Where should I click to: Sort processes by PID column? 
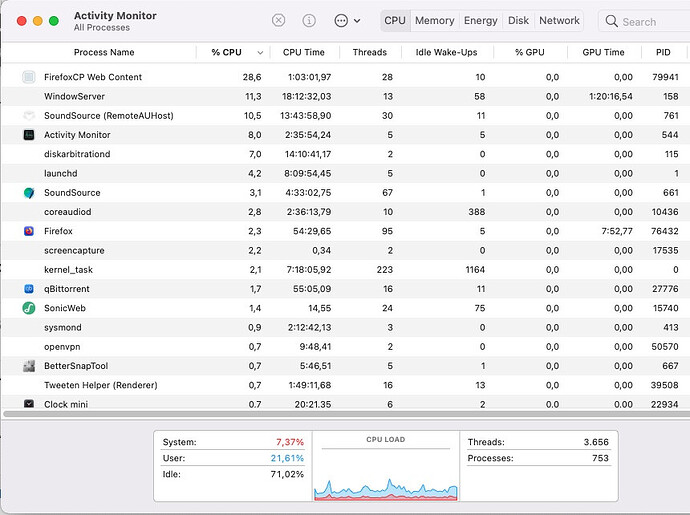[x=662, y=52]
